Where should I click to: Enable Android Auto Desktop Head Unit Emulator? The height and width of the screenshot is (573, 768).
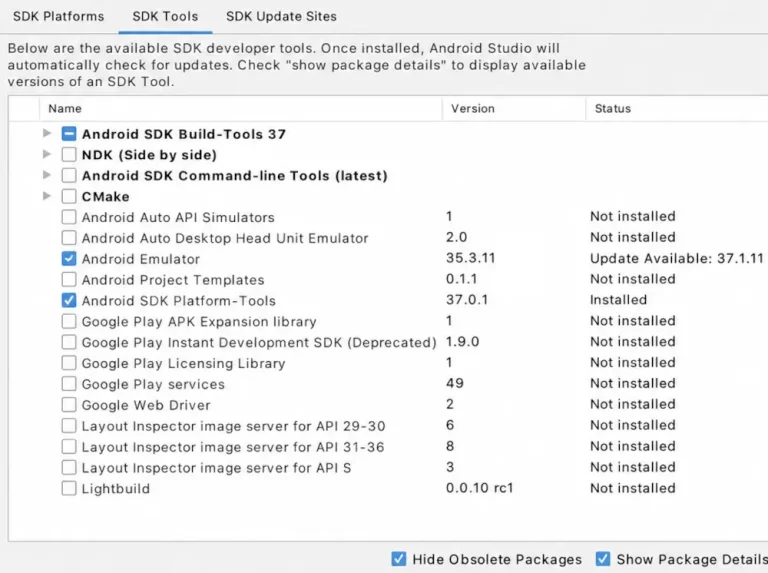pos(69,238)
